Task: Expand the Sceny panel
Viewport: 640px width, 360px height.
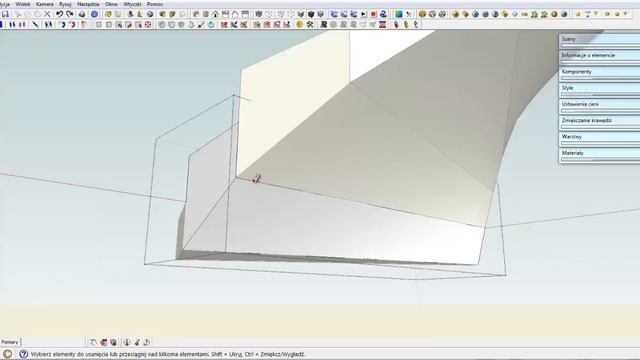Action: [x=600, y=39]
